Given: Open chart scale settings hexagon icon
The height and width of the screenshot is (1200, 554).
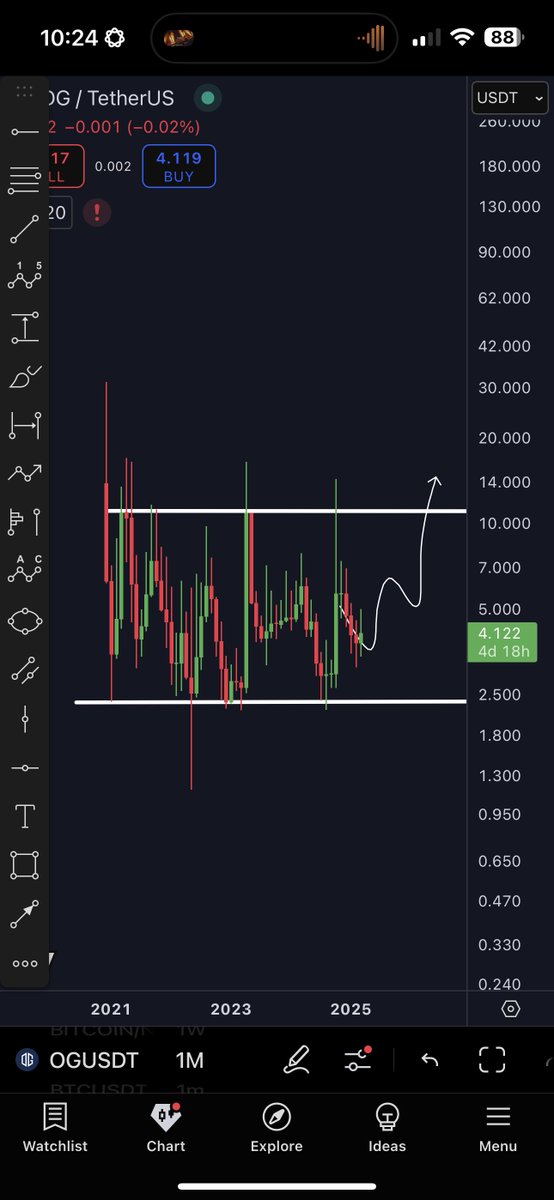Looking at the screenshot, I should [x=511, y=1009].
